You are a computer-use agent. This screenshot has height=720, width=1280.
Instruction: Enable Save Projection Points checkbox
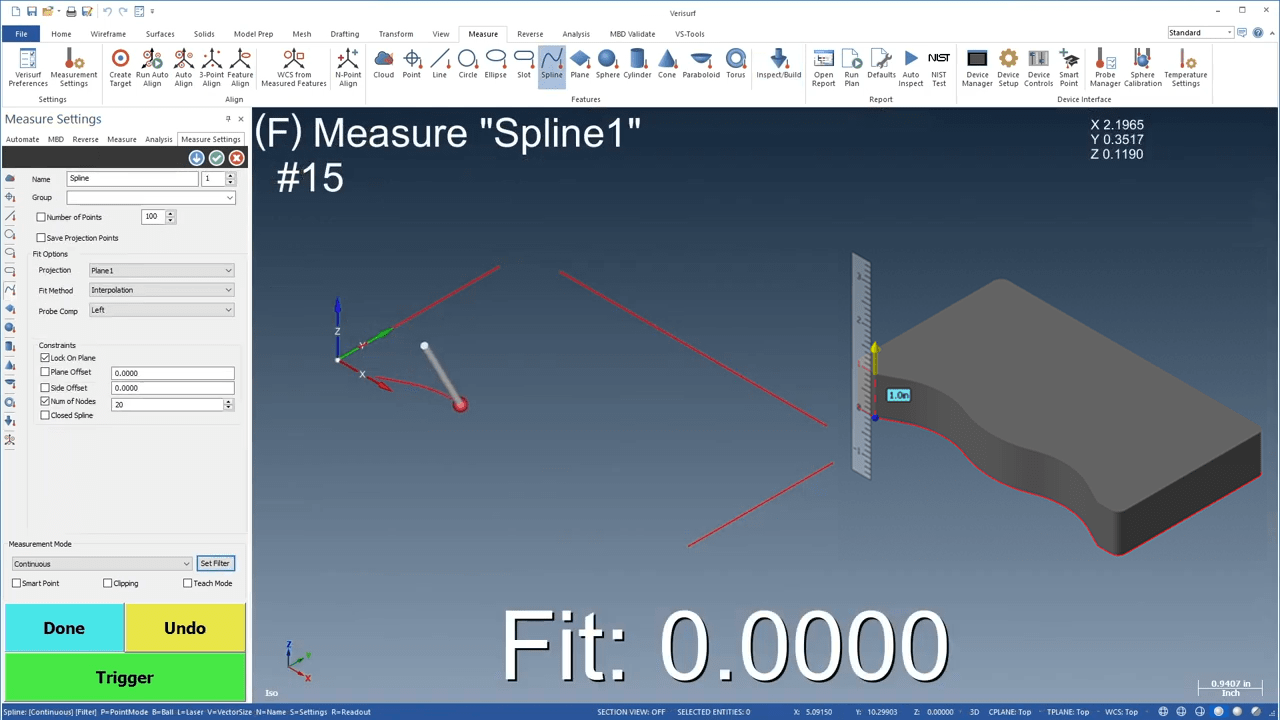point(41,238)
